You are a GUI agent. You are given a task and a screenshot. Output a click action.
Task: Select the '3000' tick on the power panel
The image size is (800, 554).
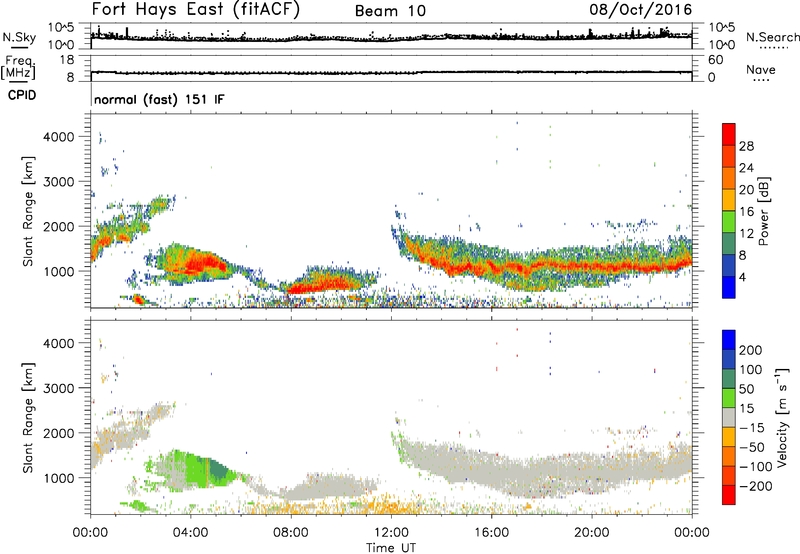click(58, 182)
